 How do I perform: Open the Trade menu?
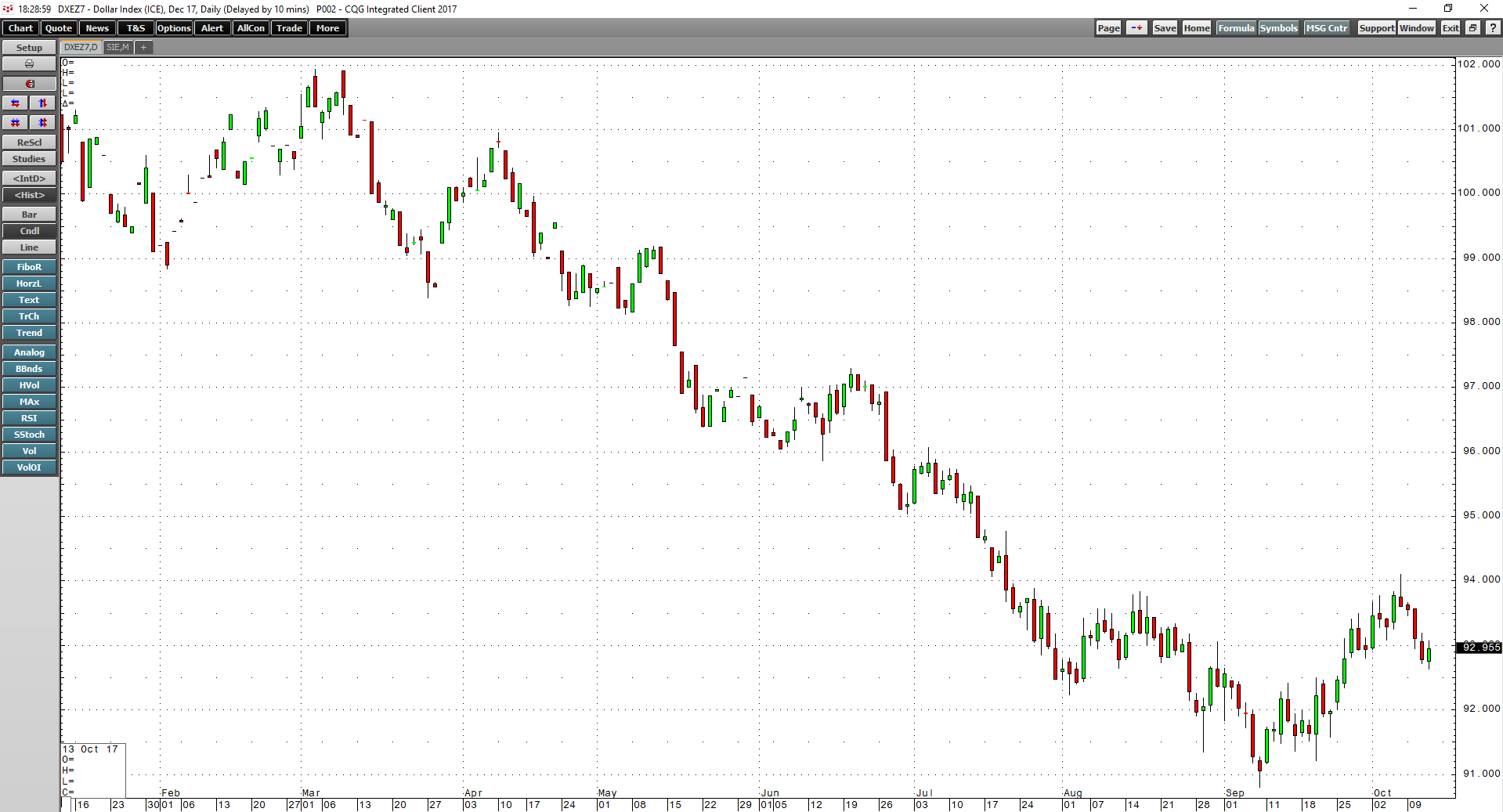pos(289,28)
